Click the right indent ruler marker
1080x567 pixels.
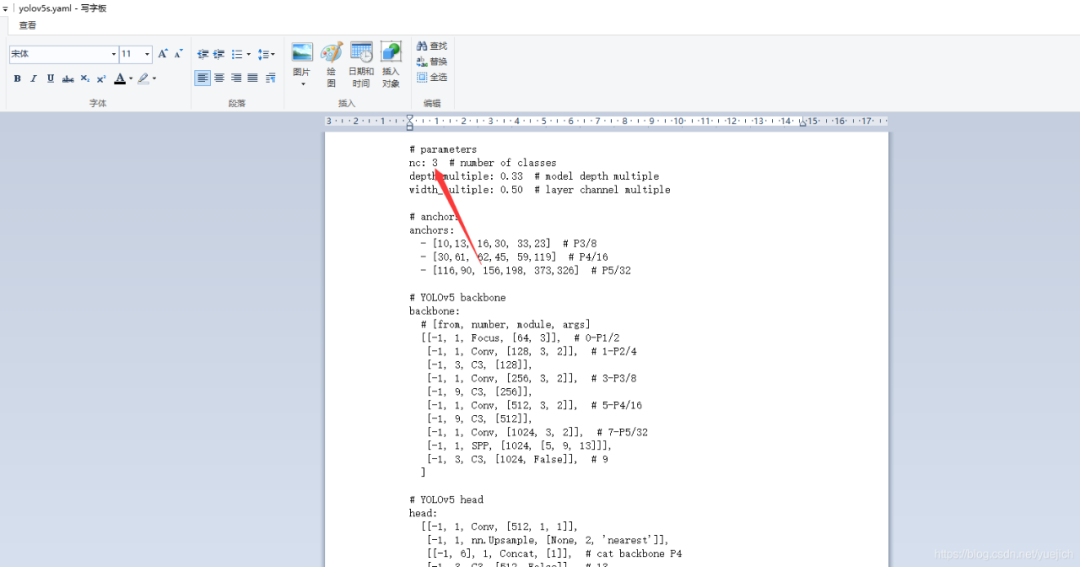pos(802,123)
